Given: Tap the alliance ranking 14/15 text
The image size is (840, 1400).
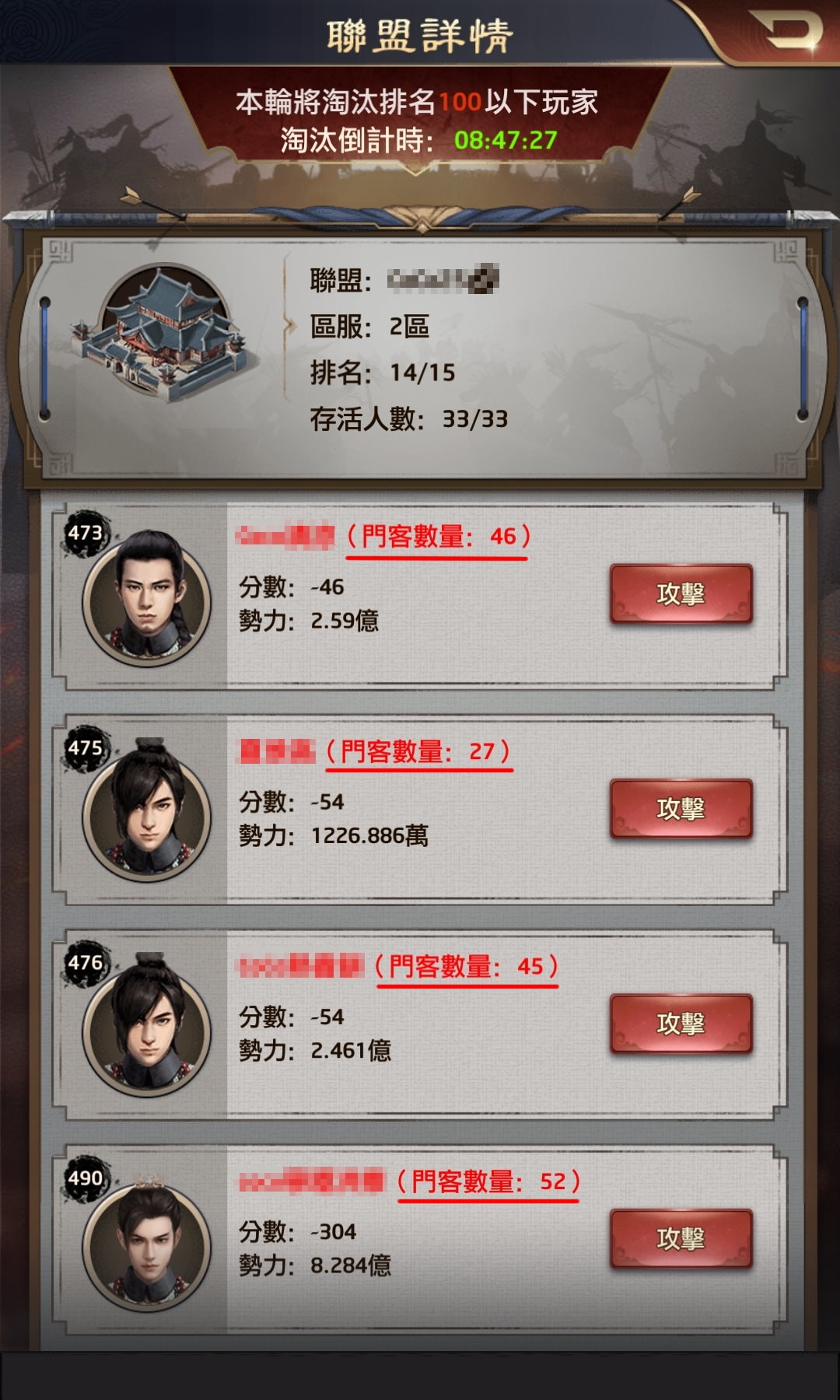Looking at the screenshot, I should [422, 373].
